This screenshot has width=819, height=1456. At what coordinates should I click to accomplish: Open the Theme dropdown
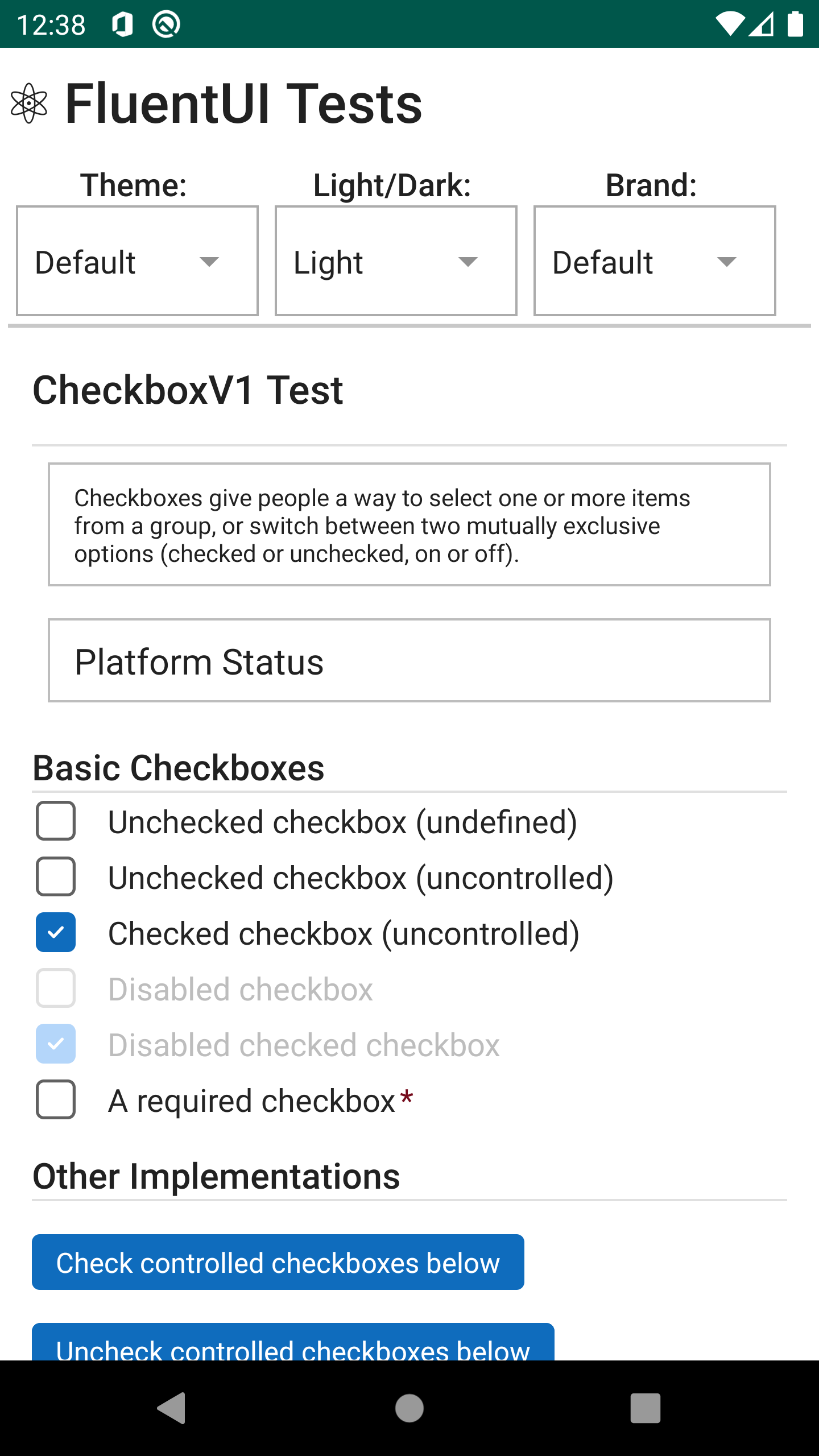point(137,260)
